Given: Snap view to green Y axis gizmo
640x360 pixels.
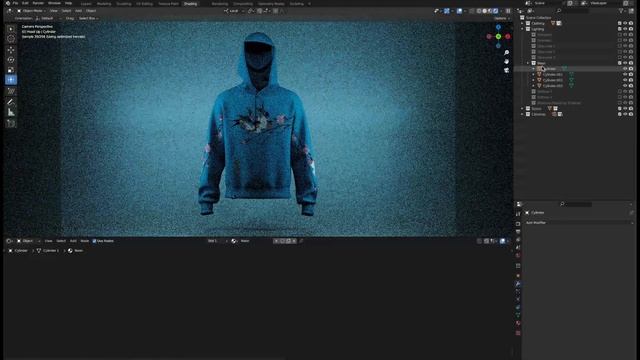Looking at the screenshot, I should point(498,37).
